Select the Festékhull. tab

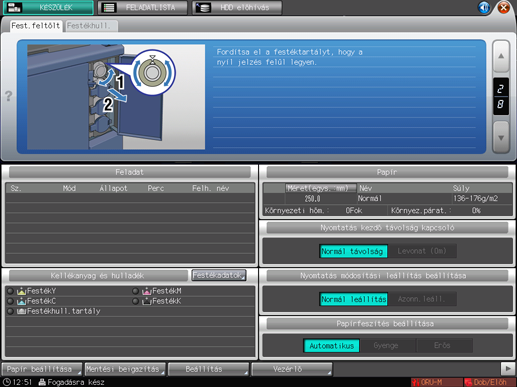(x=91, y=26)
